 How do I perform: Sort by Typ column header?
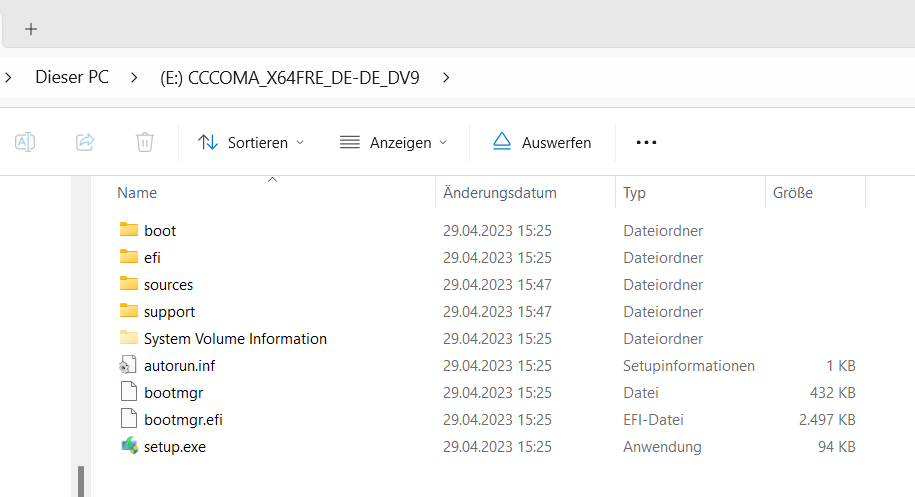634,193
